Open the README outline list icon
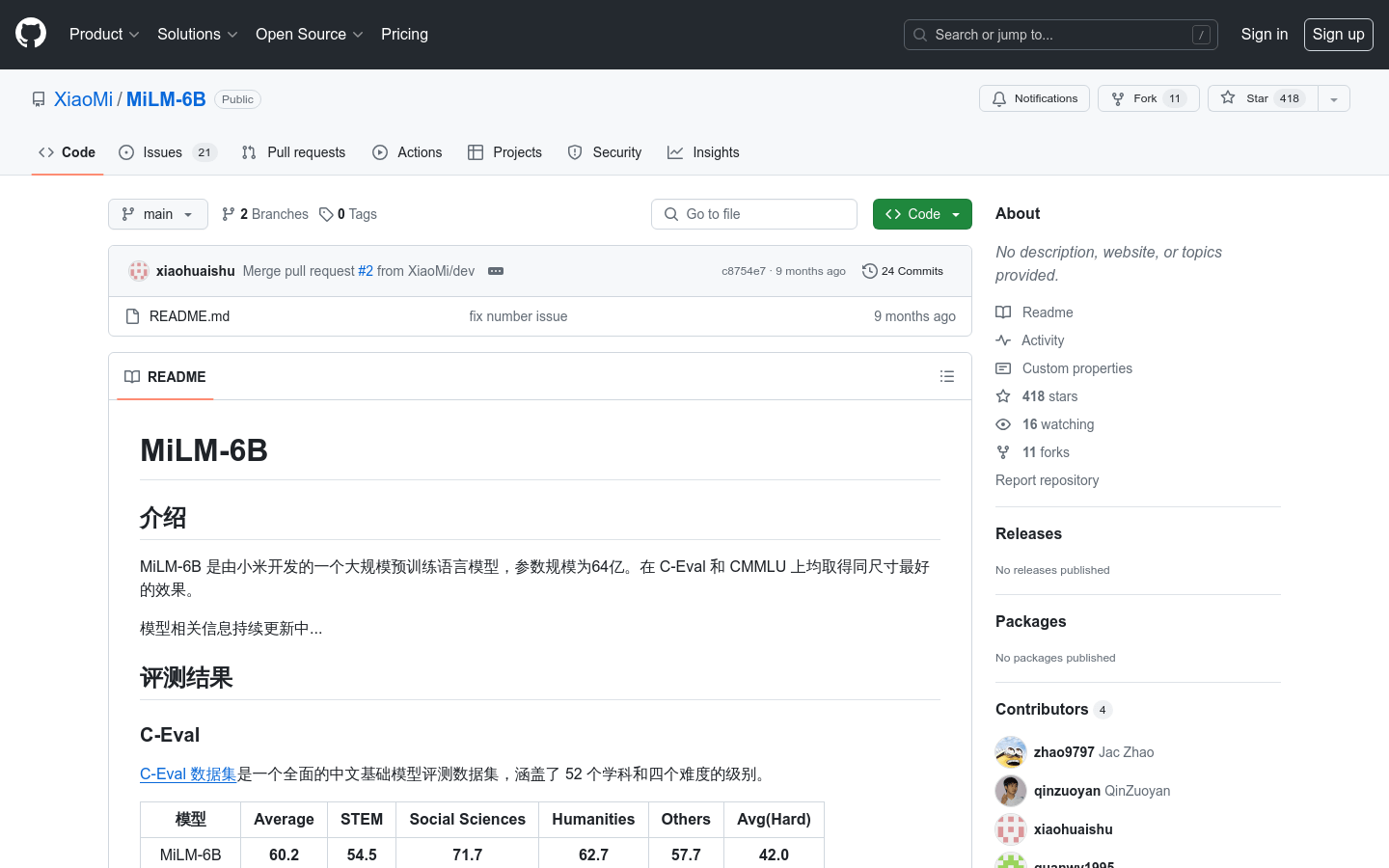This screenshot has height=868, width=1389. coord(947,377)
